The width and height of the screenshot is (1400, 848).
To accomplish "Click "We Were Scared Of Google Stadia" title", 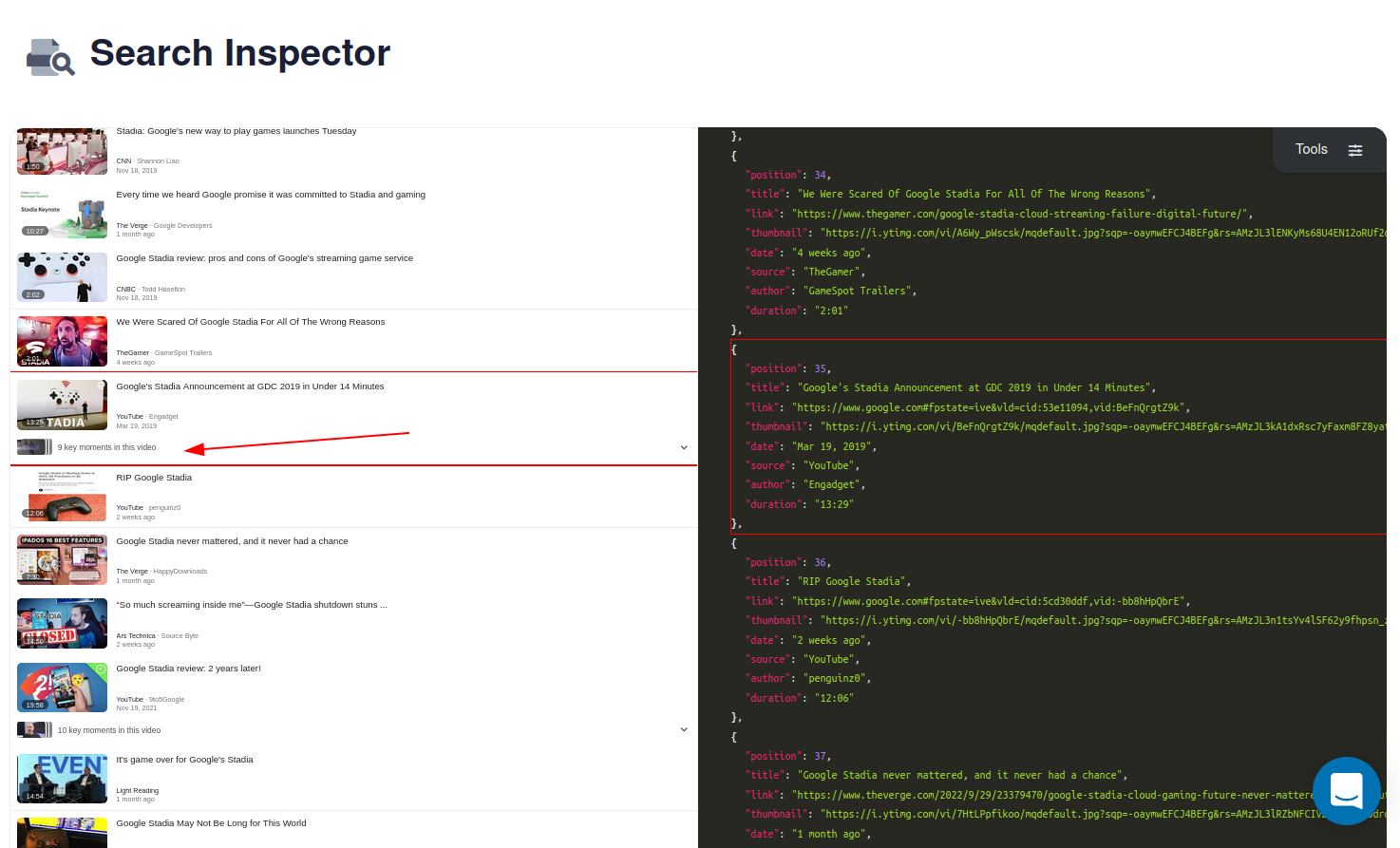I will [x=251, y=322].
